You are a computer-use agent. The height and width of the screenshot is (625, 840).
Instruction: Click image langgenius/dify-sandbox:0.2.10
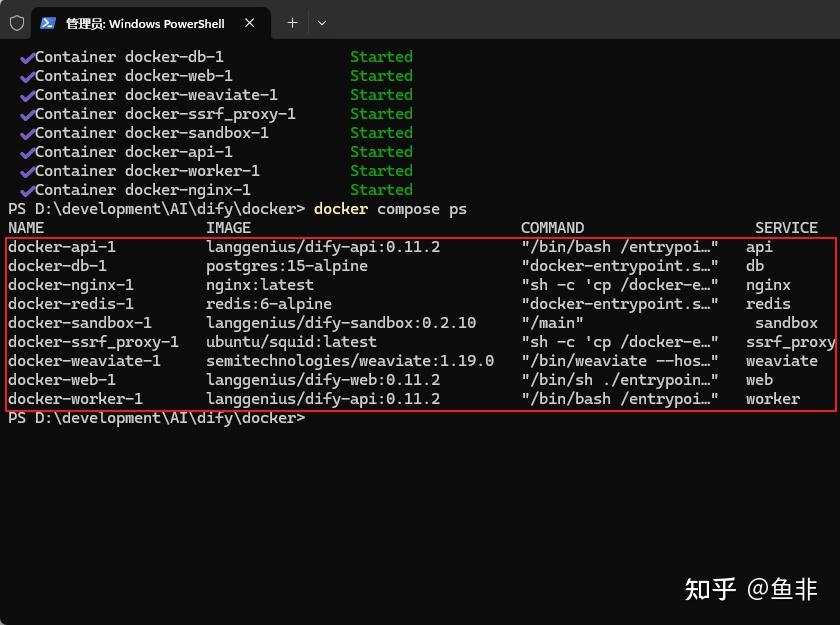[341, 323]
